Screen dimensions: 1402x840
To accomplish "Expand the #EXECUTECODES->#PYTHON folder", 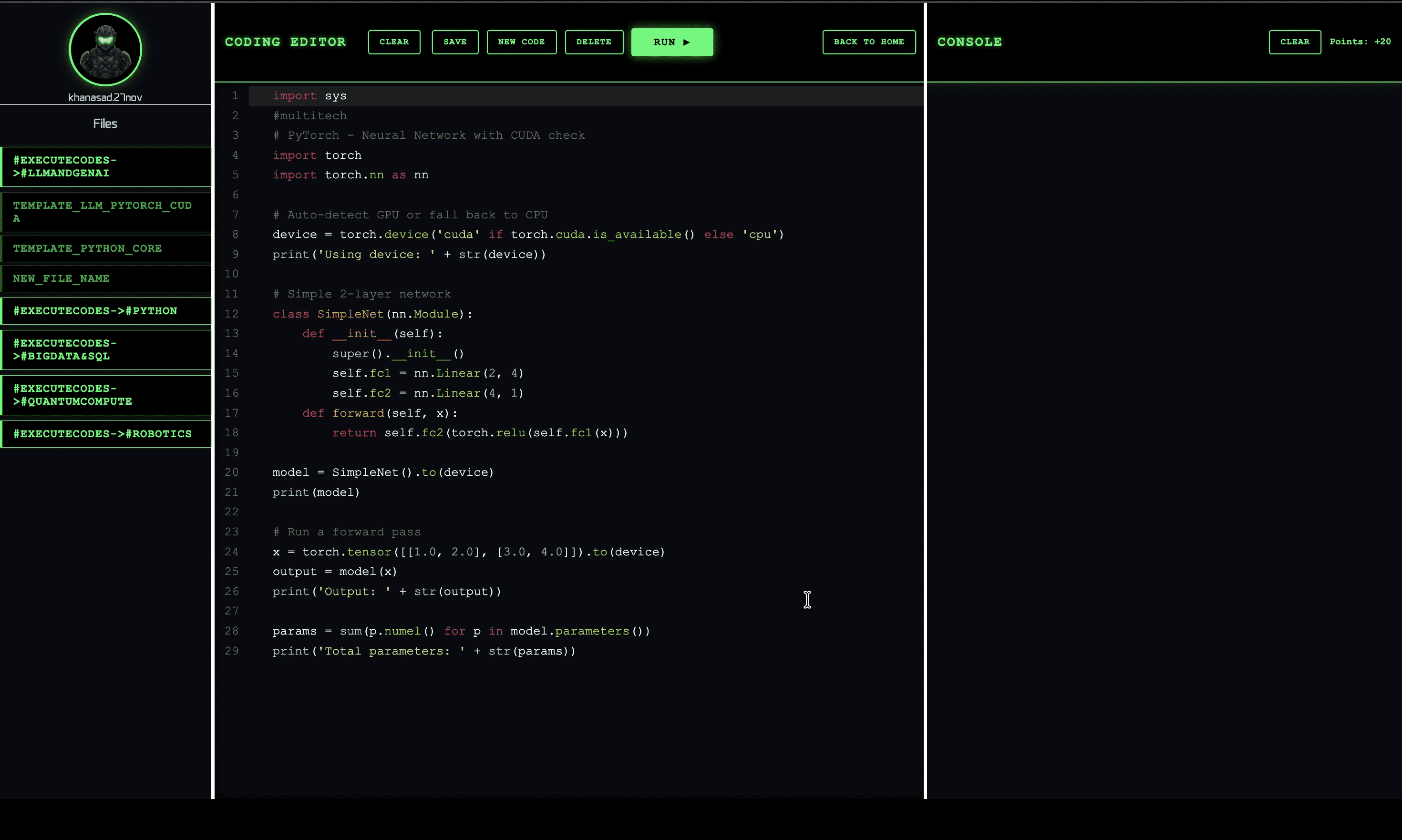I will pos(106,311).
